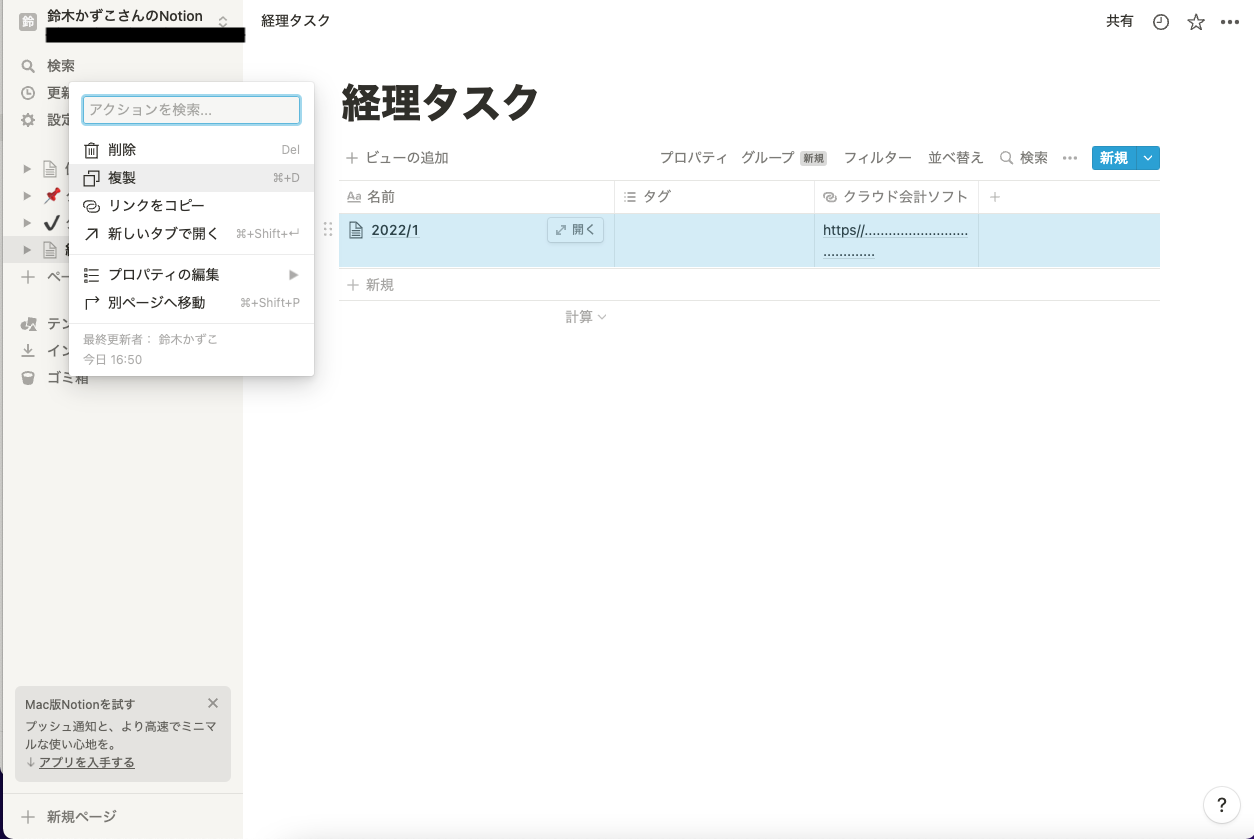This screenshot has height=839, width=1254.
Task: Open the プロパティ properties panel
Action: click(x=693, y=158)
